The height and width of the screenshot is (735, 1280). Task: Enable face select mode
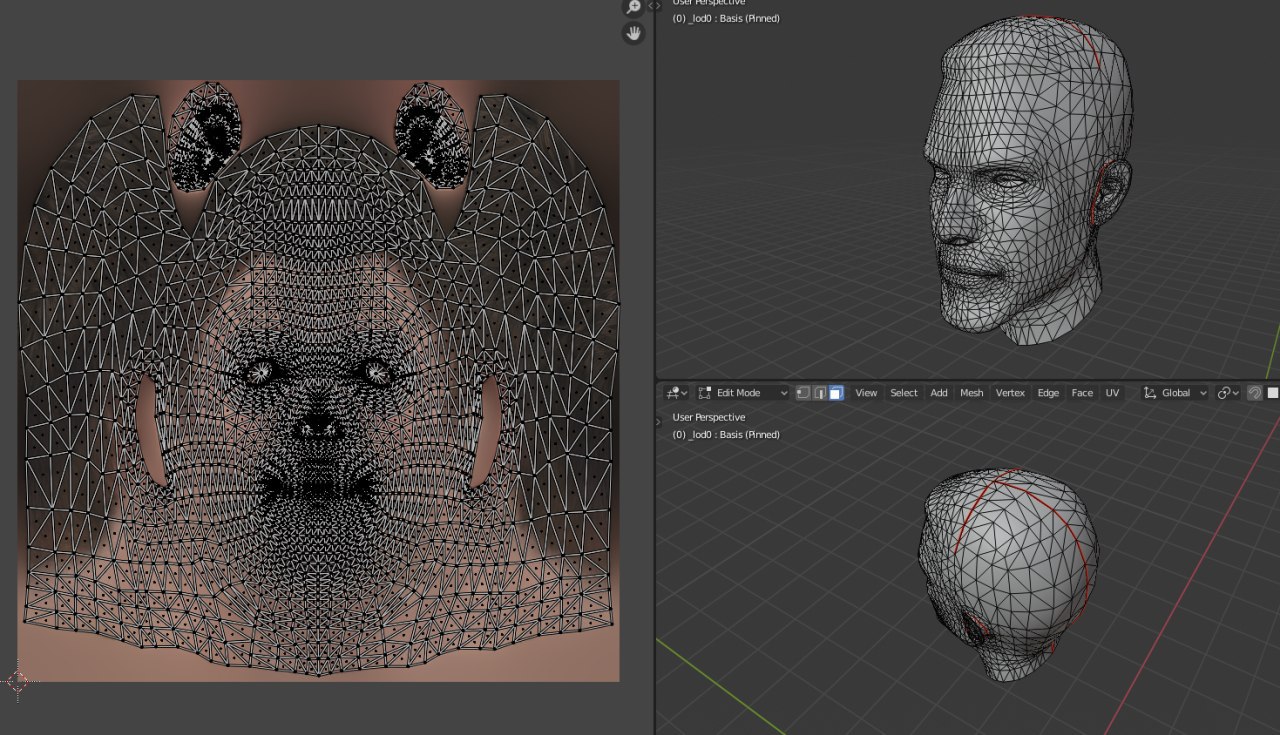(836, 393)
